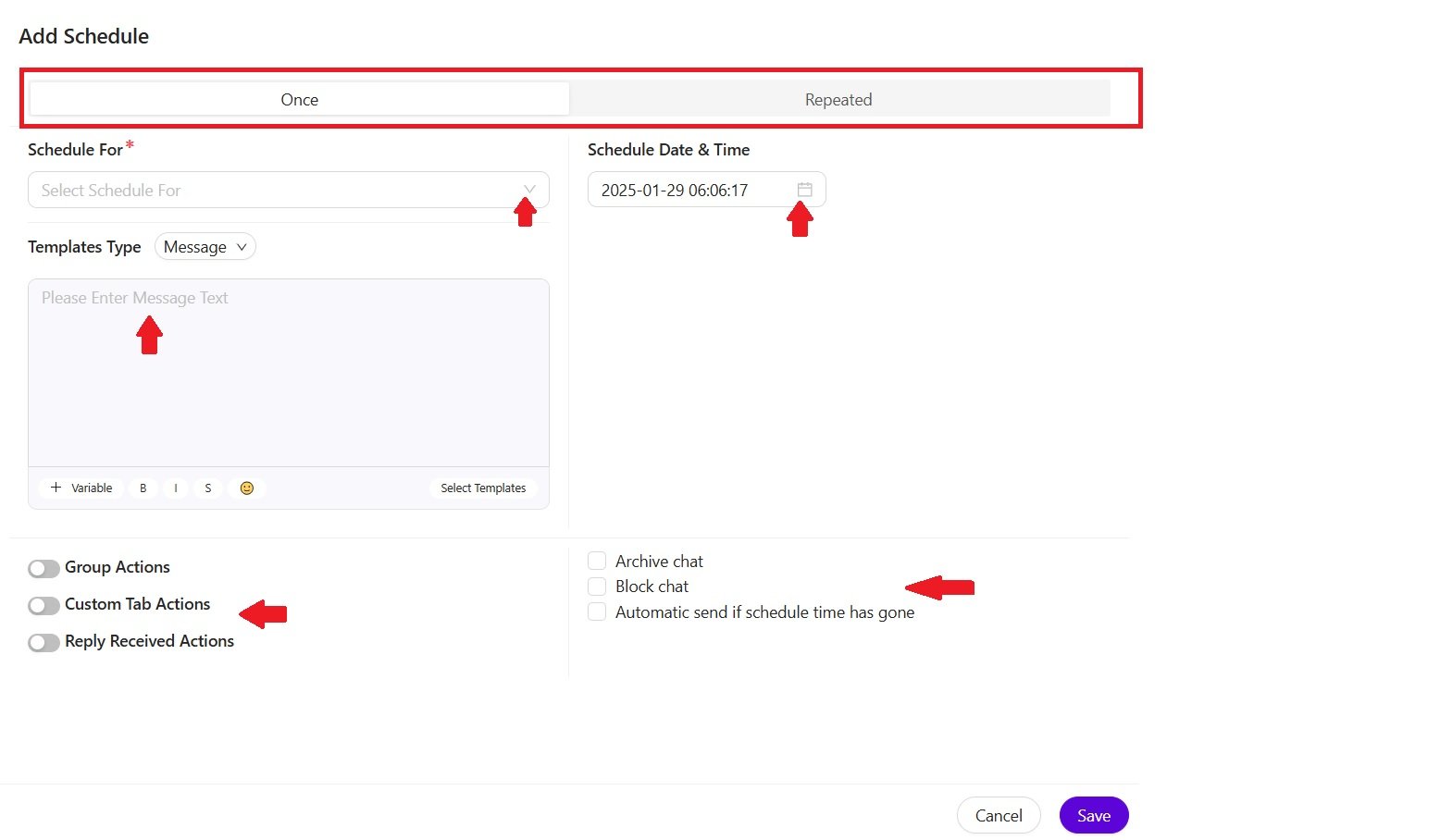Check Automatic send if schedule time gone

tap(597, 612)
